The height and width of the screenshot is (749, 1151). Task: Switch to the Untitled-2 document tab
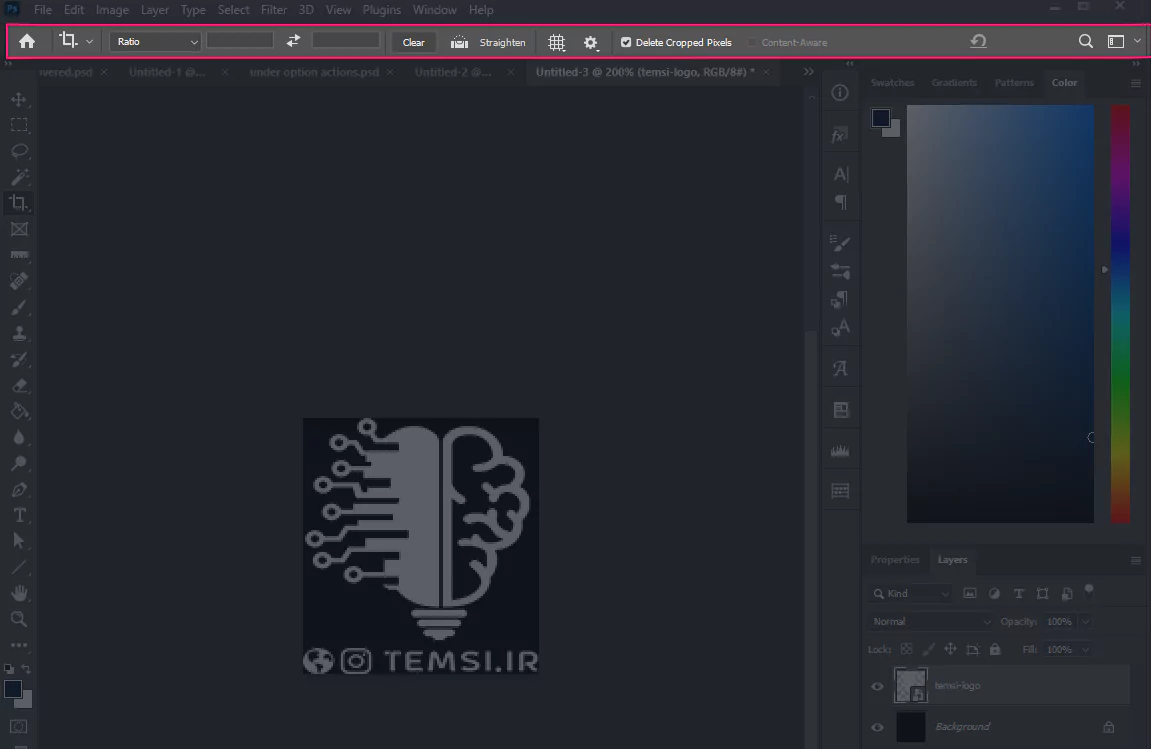pyautogui.click(x=453, y=72)
